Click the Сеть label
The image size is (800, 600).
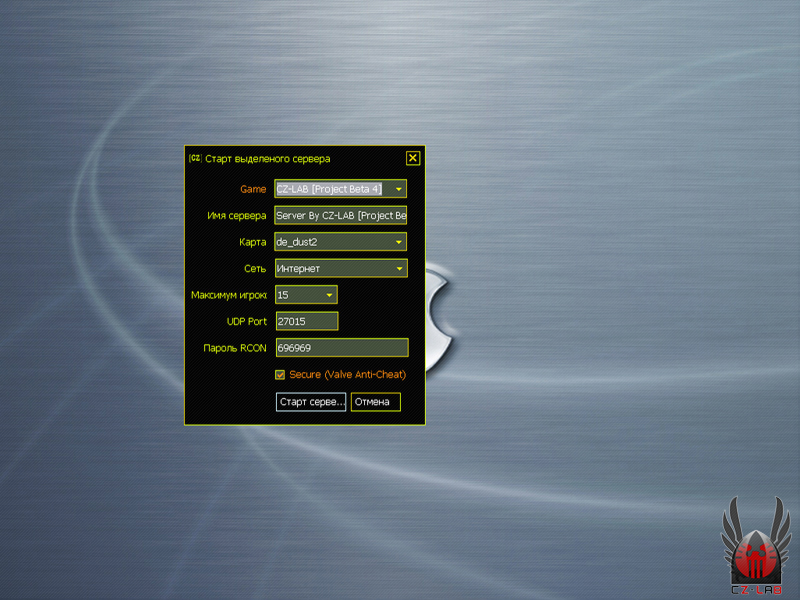point(255,269)
